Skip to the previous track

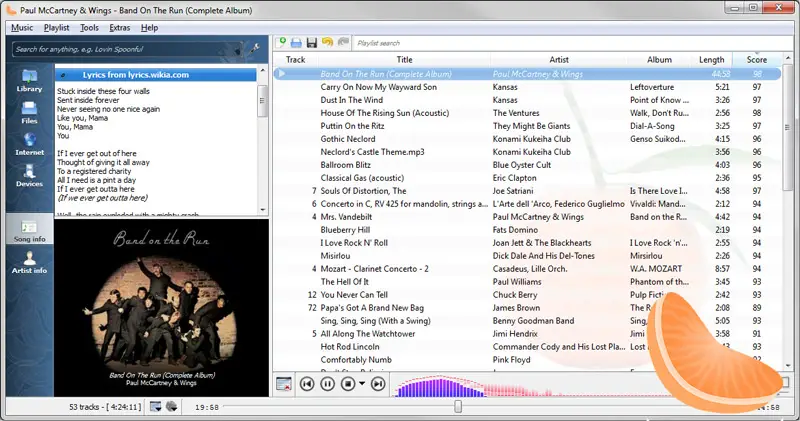click(x=307, y=384)
